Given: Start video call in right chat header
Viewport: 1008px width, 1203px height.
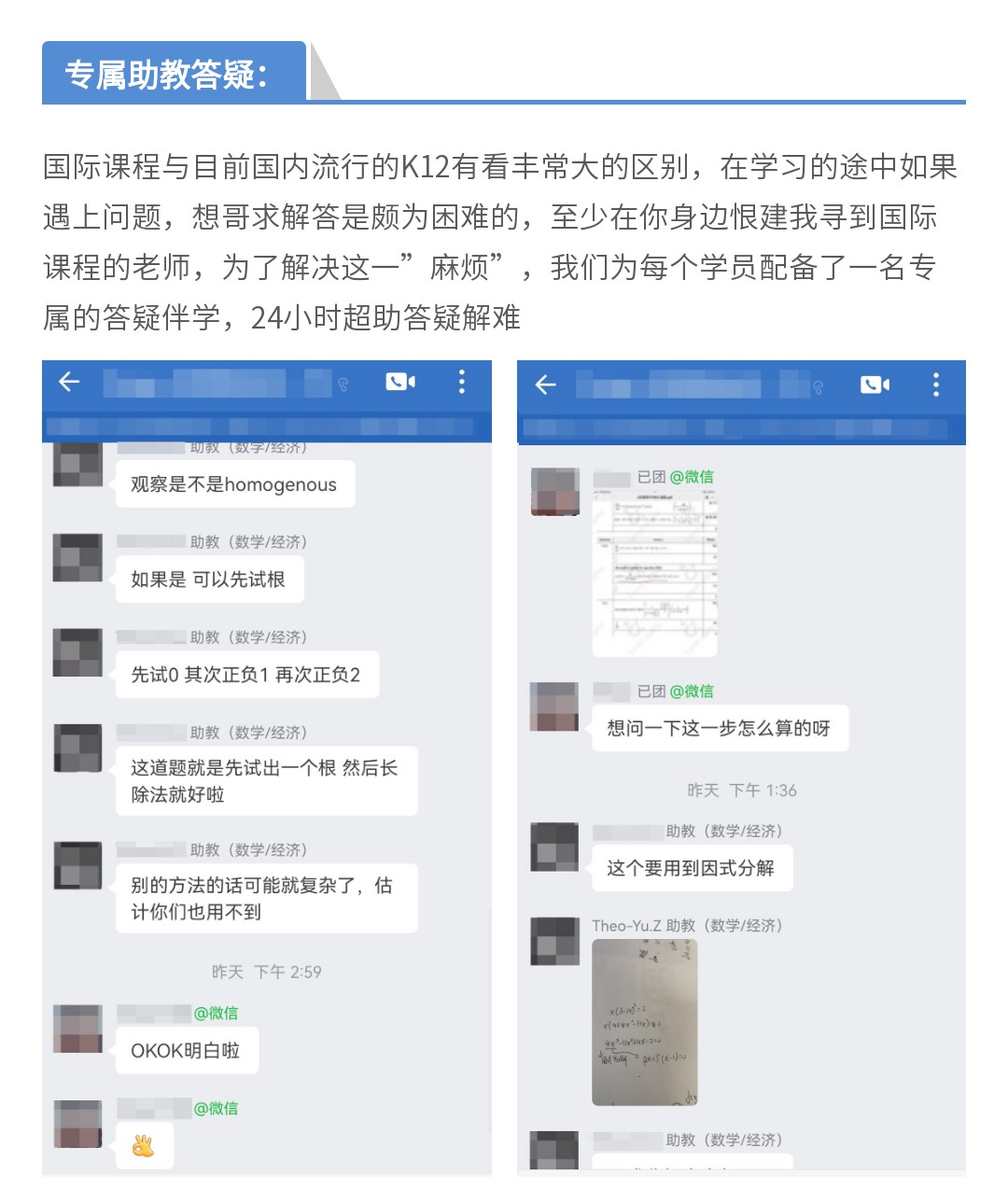Looking at the screenshot, I should [x=875, y=385].
